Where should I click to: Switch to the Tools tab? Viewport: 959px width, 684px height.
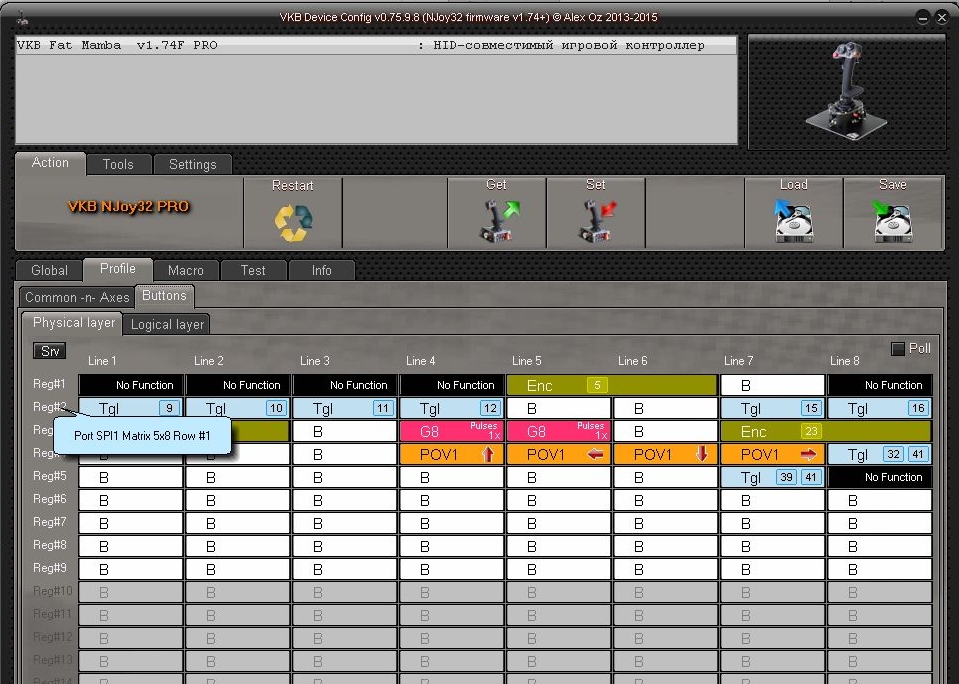(x=118, y=164)
